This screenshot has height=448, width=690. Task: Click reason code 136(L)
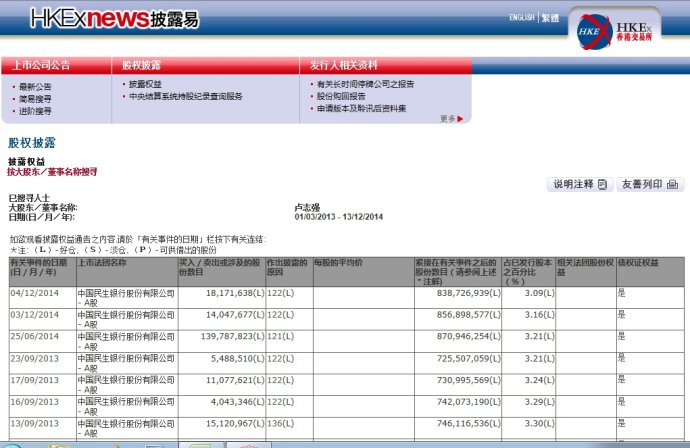click(x=280, y=423)
